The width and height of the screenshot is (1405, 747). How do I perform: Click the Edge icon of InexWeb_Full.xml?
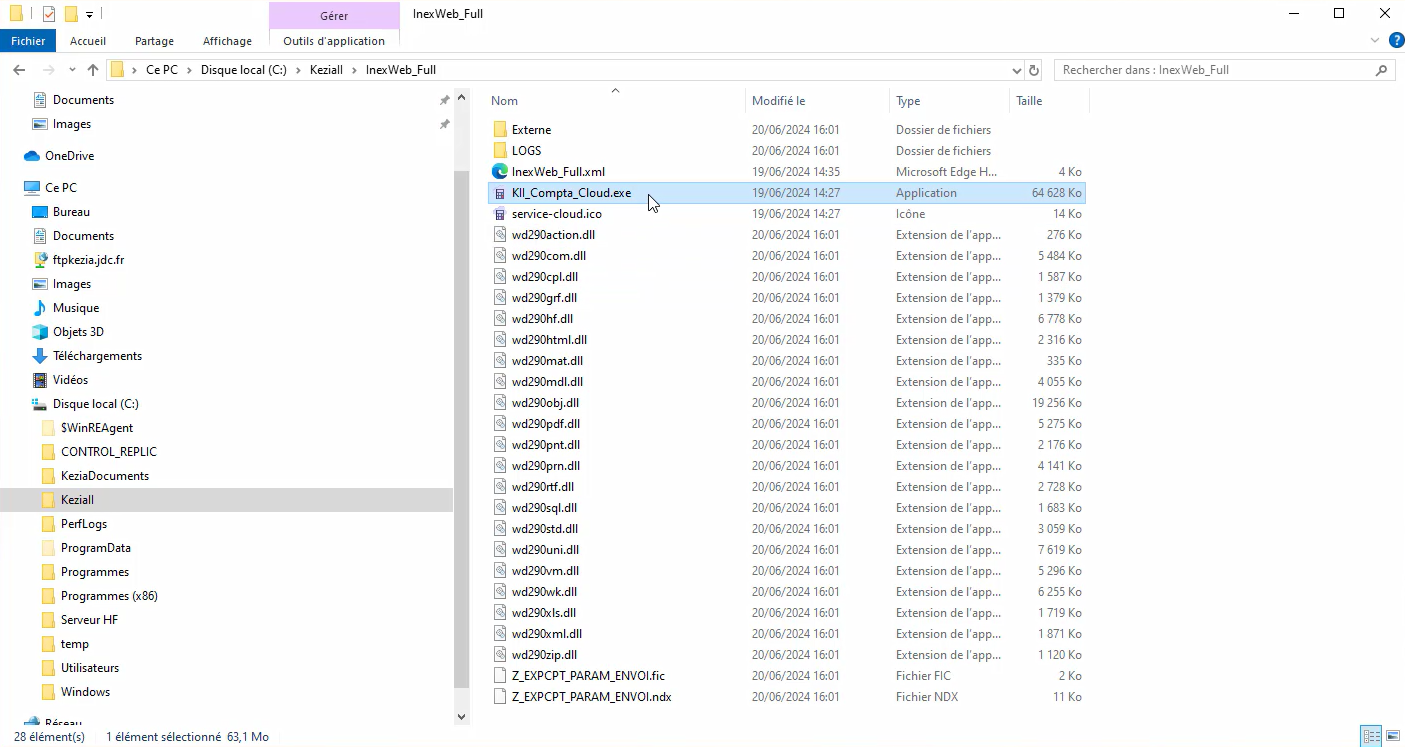tap(500, 172)
